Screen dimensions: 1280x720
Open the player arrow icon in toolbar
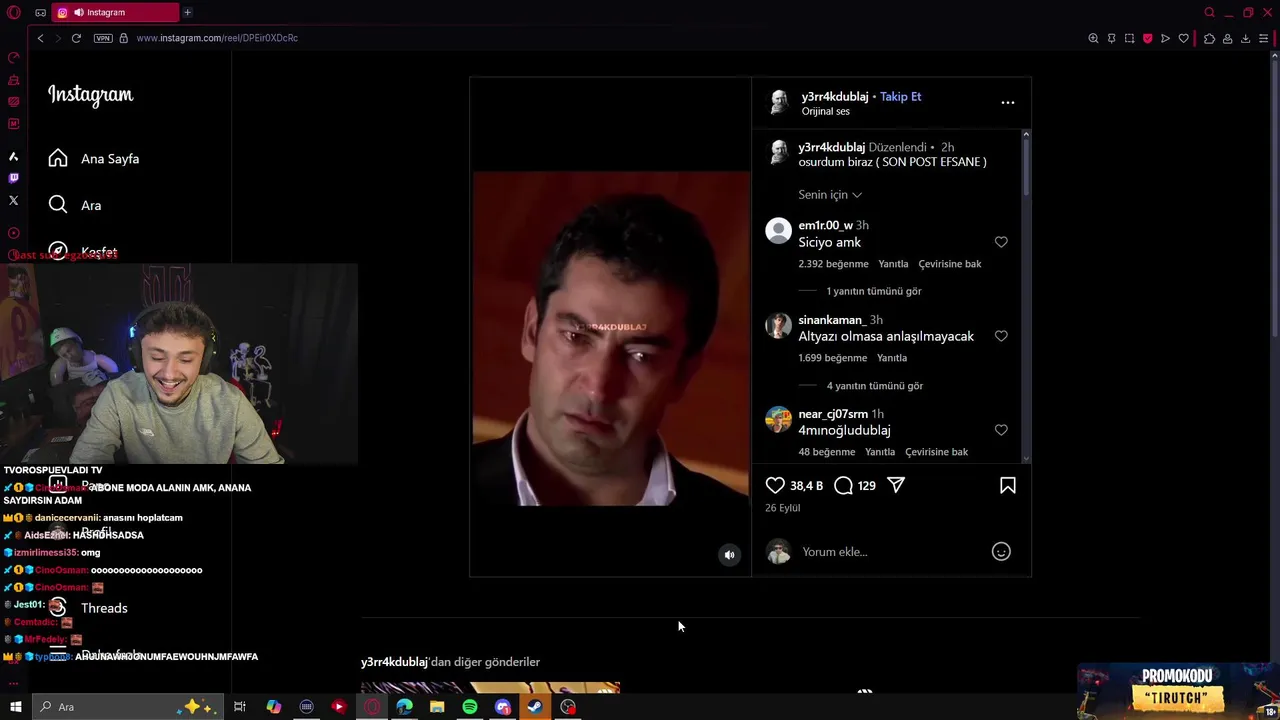coord(1165,38)
